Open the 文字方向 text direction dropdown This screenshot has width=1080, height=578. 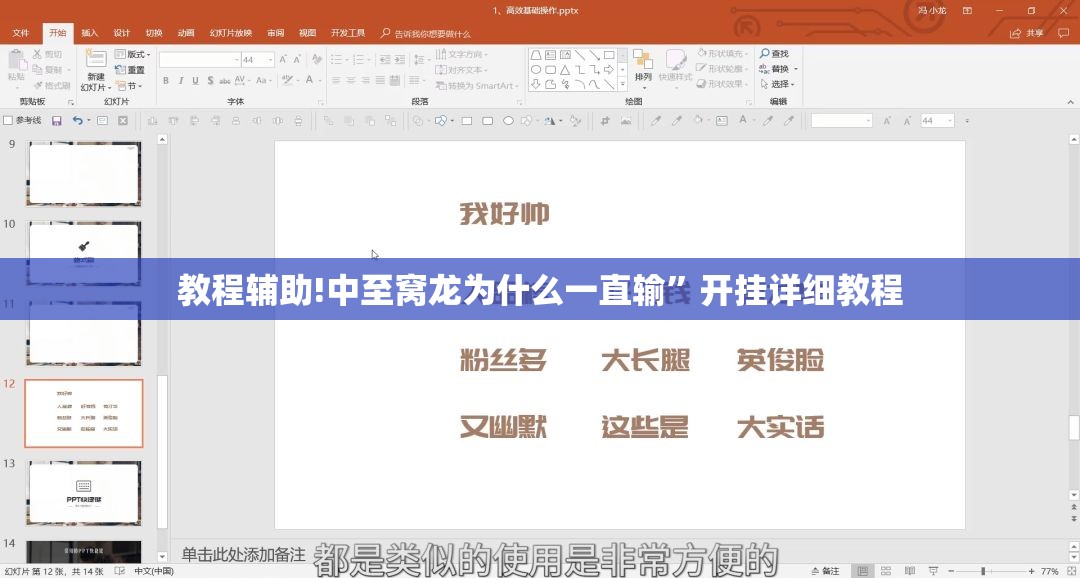click(x=461, y=54)
